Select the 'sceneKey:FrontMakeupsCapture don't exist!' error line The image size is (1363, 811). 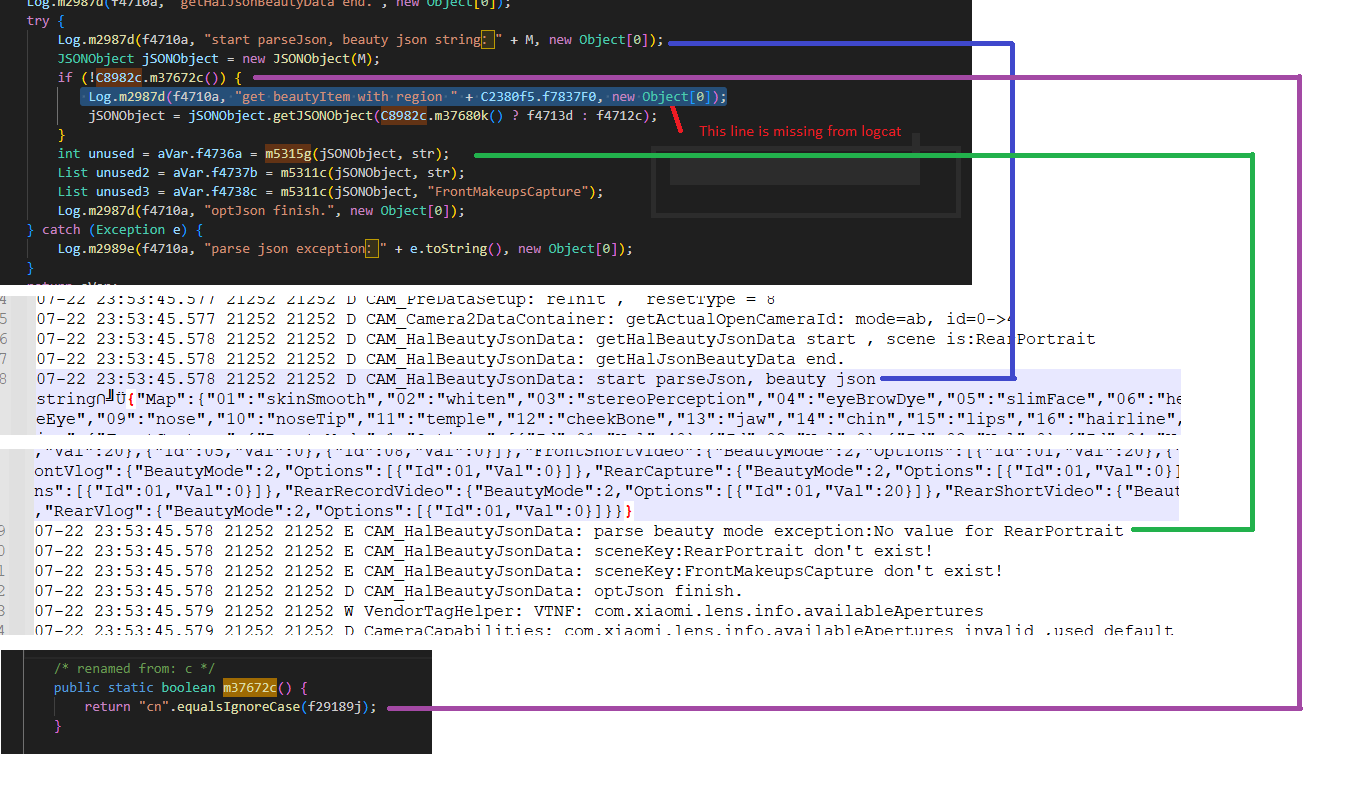(518, 571)
